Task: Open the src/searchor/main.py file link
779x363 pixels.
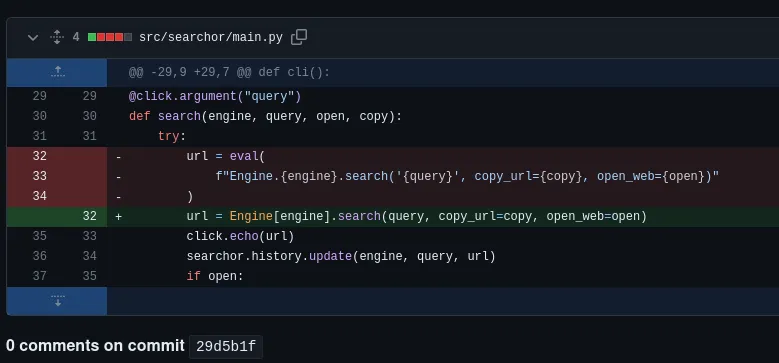Action: [x=211, y=37]
